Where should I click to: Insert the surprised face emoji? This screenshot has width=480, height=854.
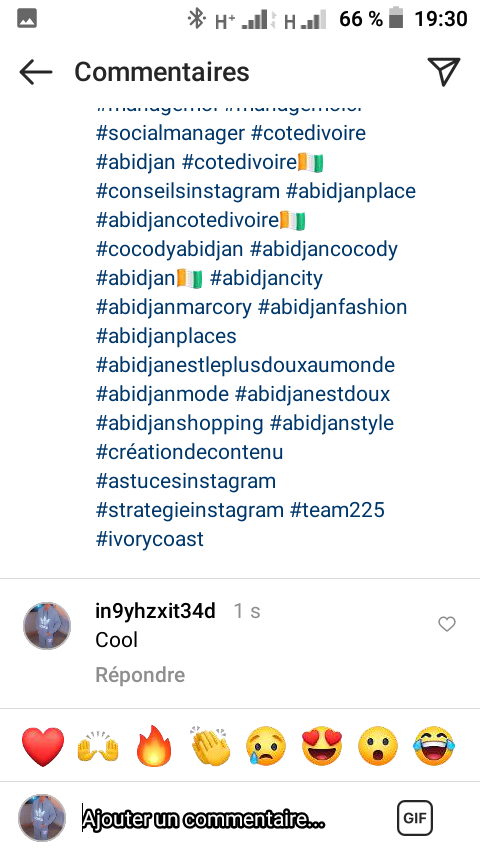[378, 746]
